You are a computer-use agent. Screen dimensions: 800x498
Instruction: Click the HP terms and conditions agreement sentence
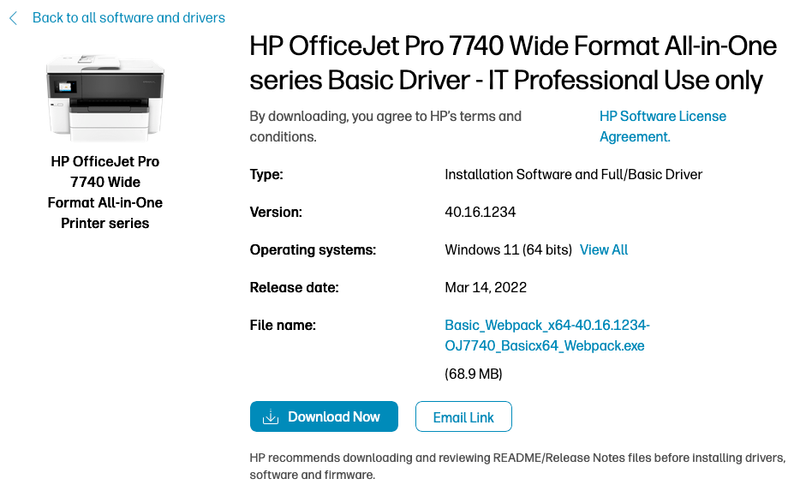coord(385,126)
